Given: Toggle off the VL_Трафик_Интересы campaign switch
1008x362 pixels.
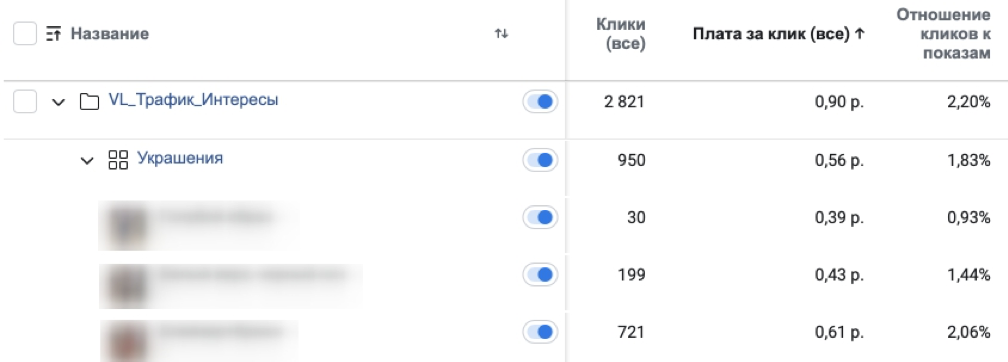Looking at the screenshot, I should pos(540,102).
